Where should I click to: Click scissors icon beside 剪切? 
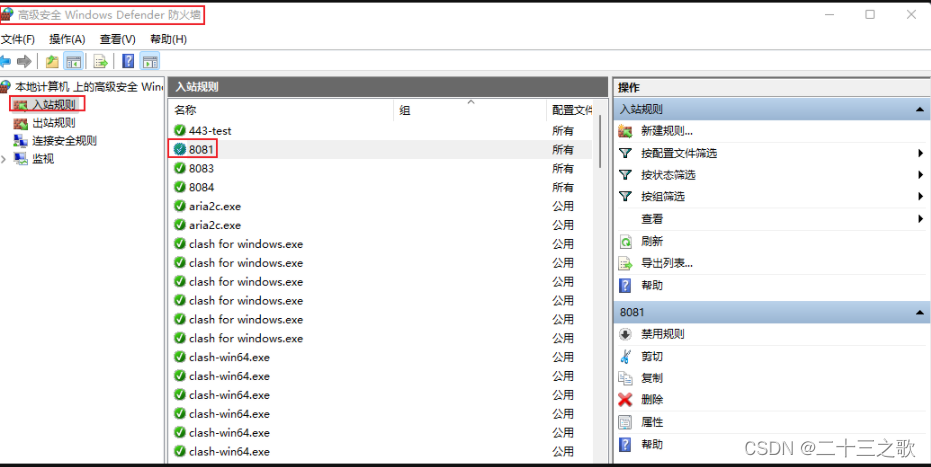(625, 356)
